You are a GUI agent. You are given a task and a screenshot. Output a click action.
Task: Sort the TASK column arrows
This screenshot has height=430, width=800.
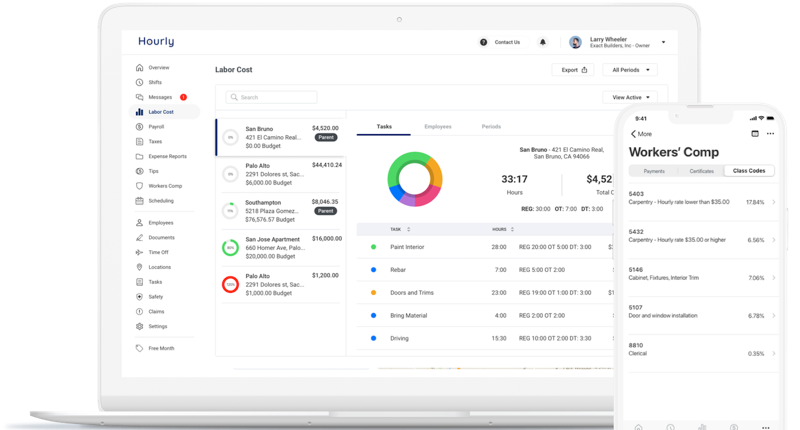pos(409,230)
